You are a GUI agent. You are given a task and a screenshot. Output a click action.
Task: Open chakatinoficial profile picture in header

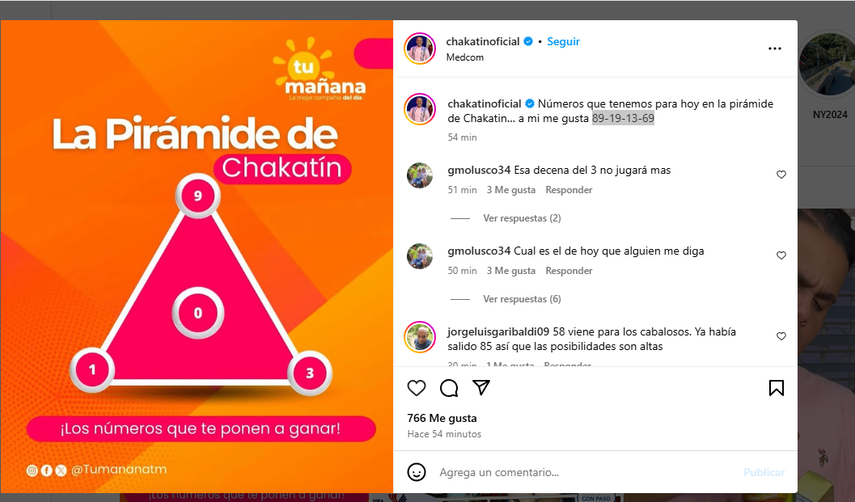[420, 49]
